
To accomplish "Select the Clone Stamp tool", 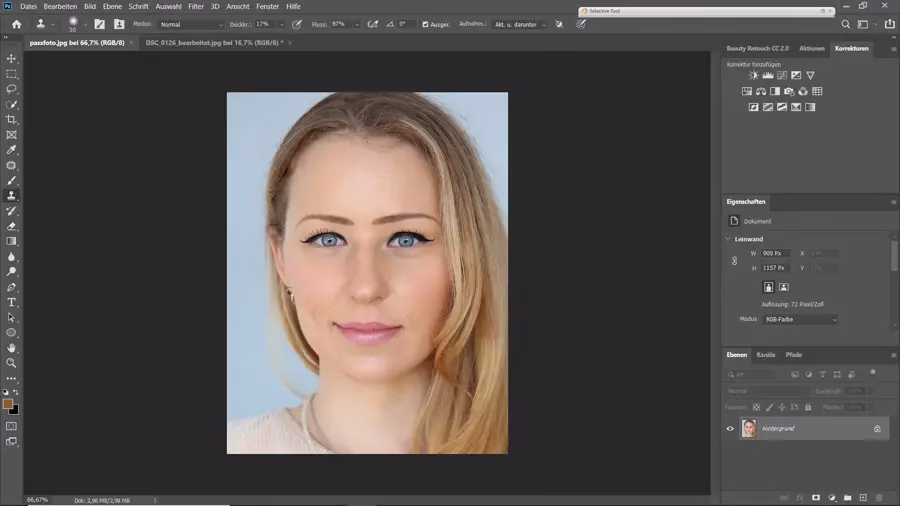I will pos(12,196).
